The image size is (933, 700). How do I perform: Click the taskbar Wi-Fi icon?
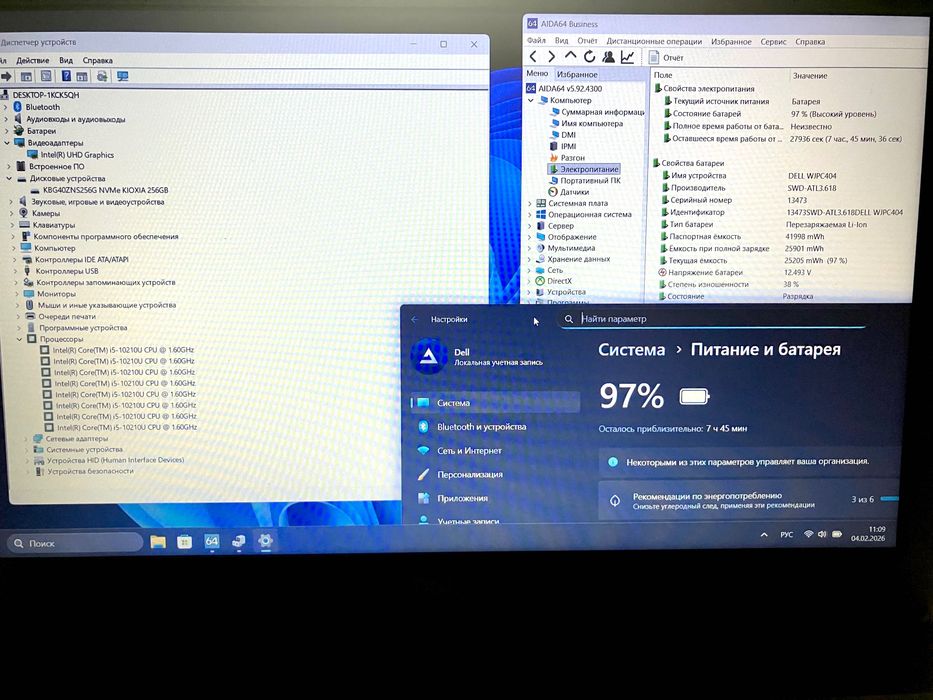pos(808,534)
